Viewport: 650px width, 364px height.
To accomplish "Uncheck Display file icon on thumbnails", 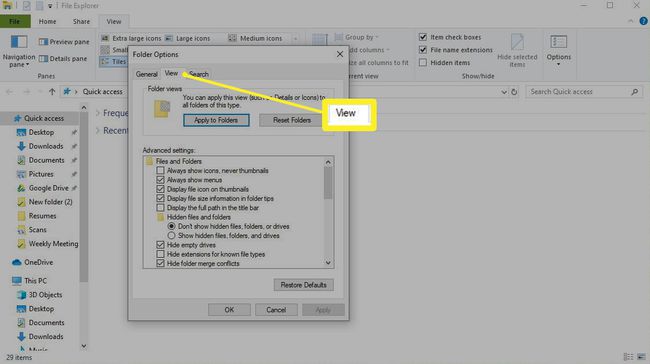I will point(160,189).
